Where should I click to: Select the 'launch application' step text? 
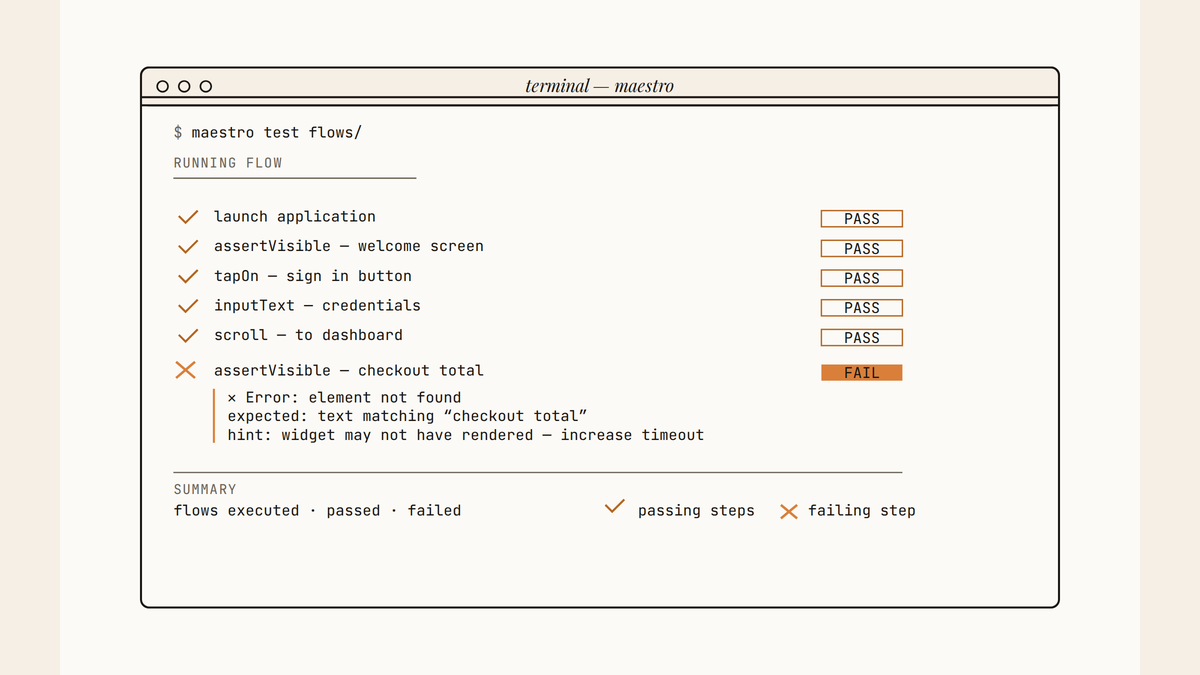coord(295,217)
